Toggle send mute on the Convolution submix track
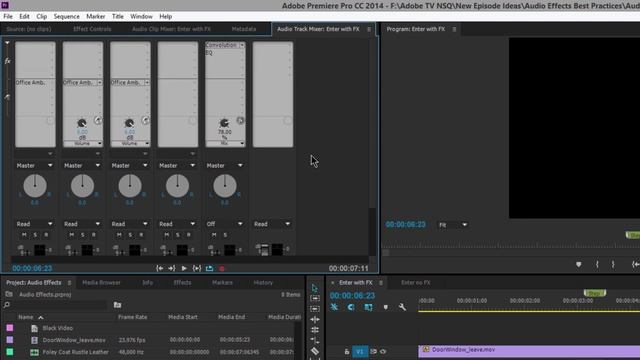This screenshot has height=360, width=640. tap(240, 120)
